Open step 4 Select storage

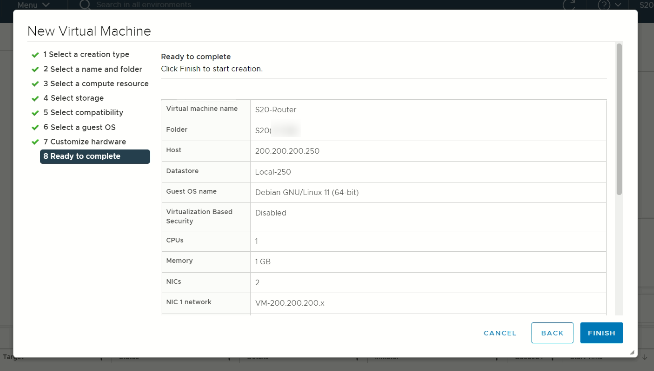tap(73, 98)
